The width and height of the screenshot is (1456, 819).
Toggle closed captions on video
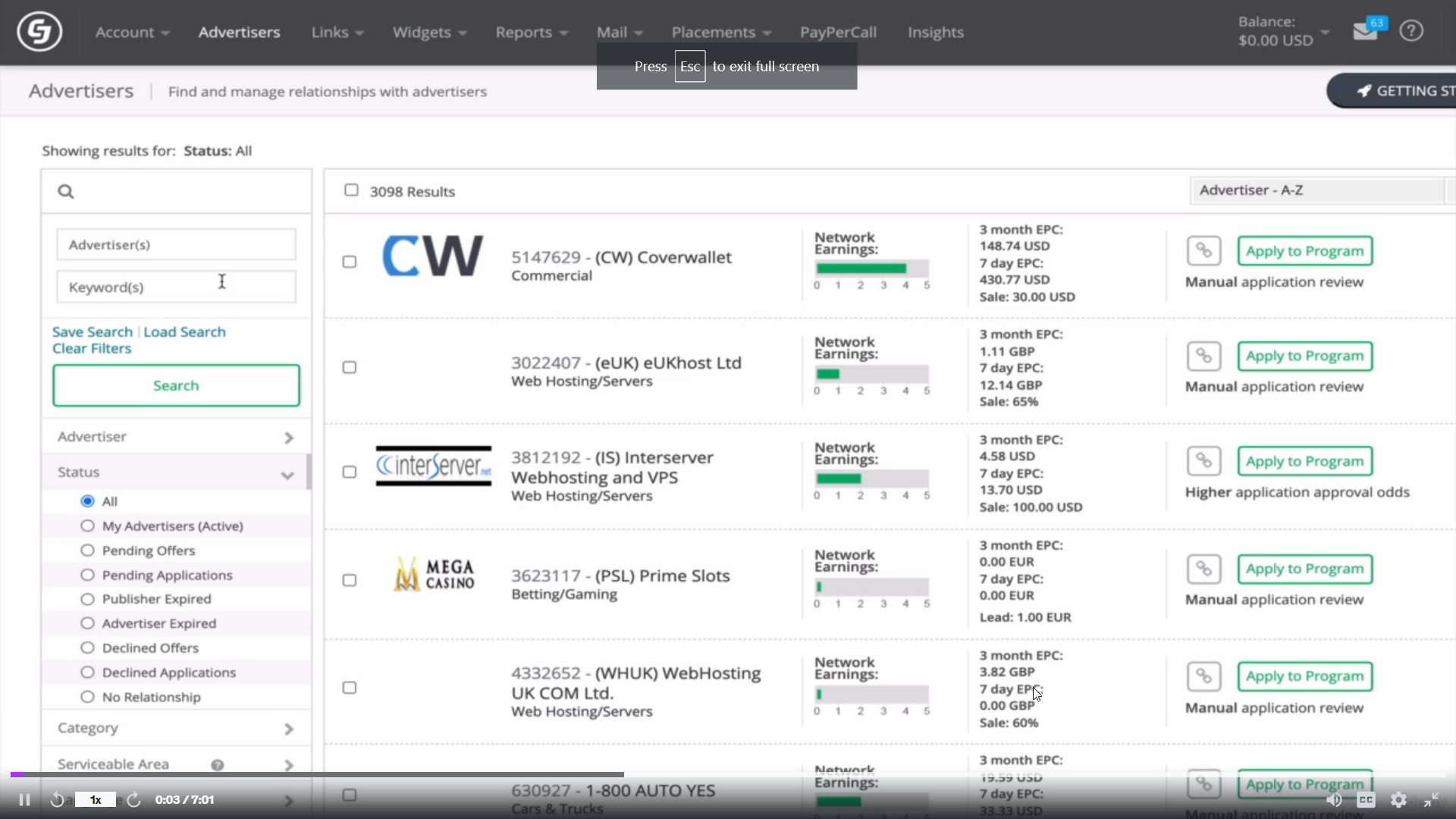coord(1366,800)
